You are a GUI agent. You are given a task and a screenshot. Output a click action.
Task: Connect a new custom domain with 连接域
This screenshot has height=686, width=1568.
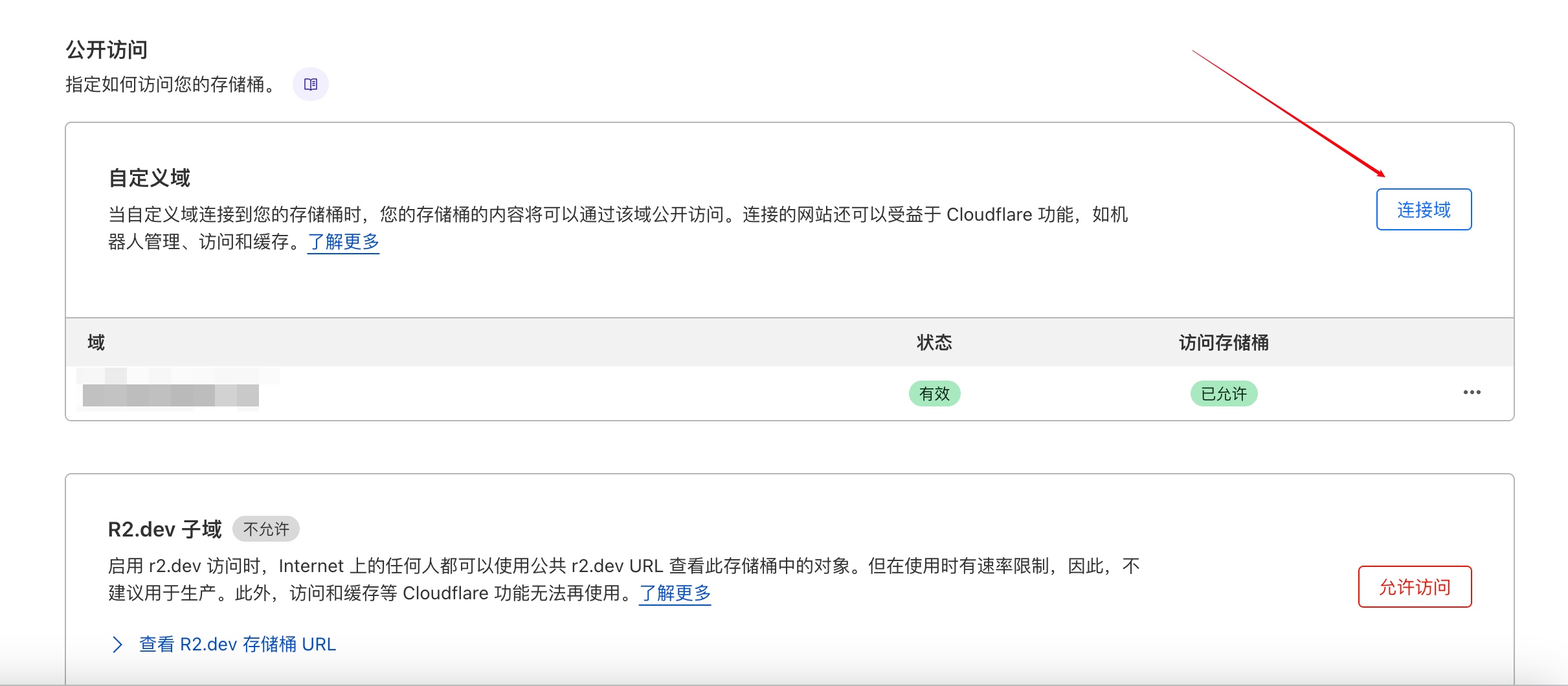[1424, 209]
